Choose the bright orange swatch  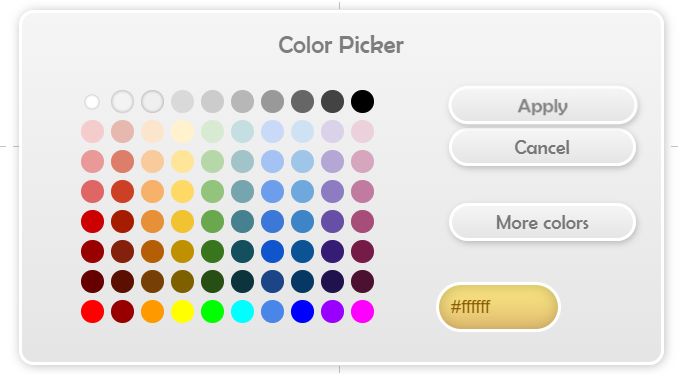[152, 311]
